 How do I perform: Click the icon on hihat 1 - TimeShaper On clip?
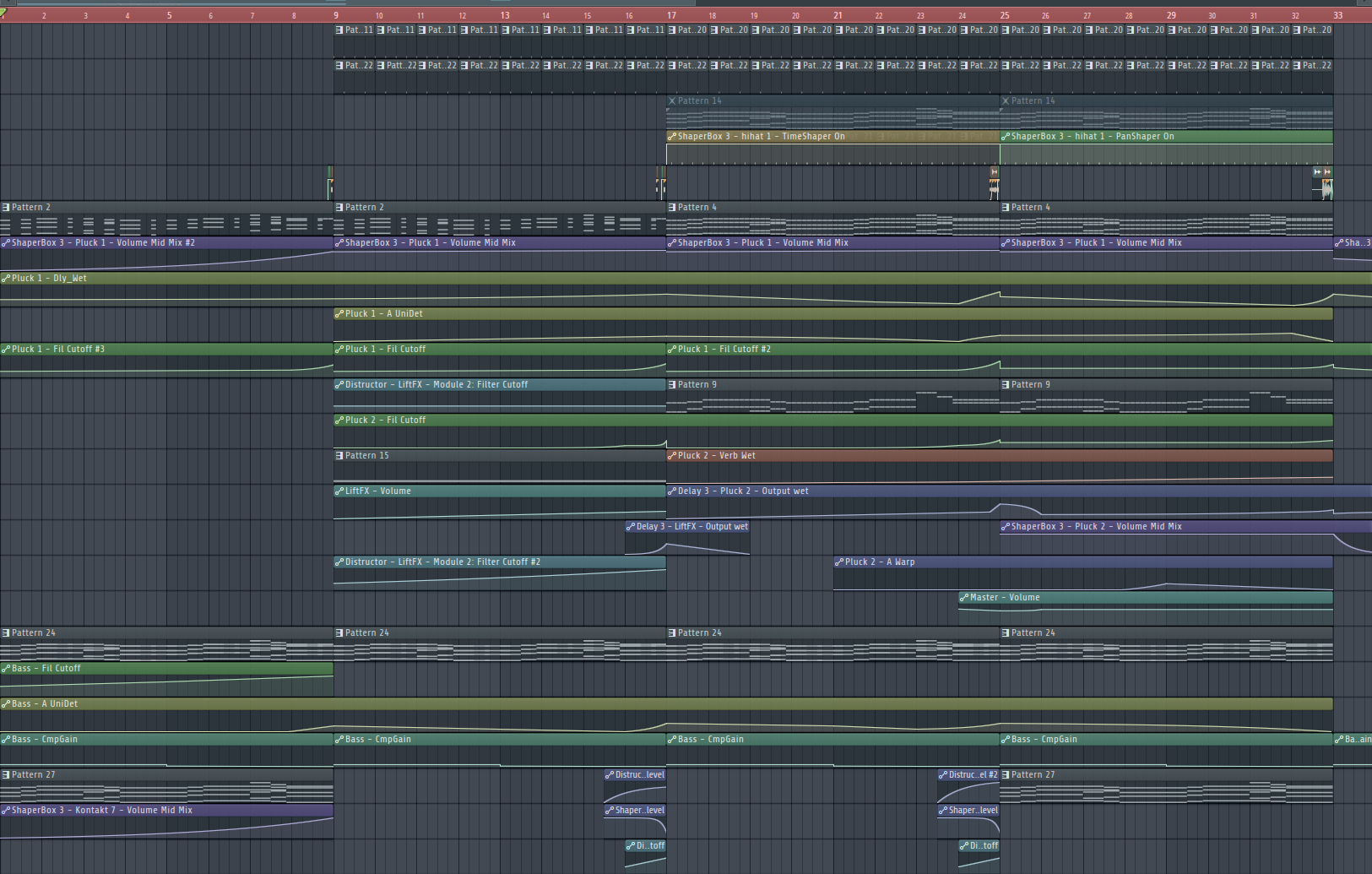[672, 136]
